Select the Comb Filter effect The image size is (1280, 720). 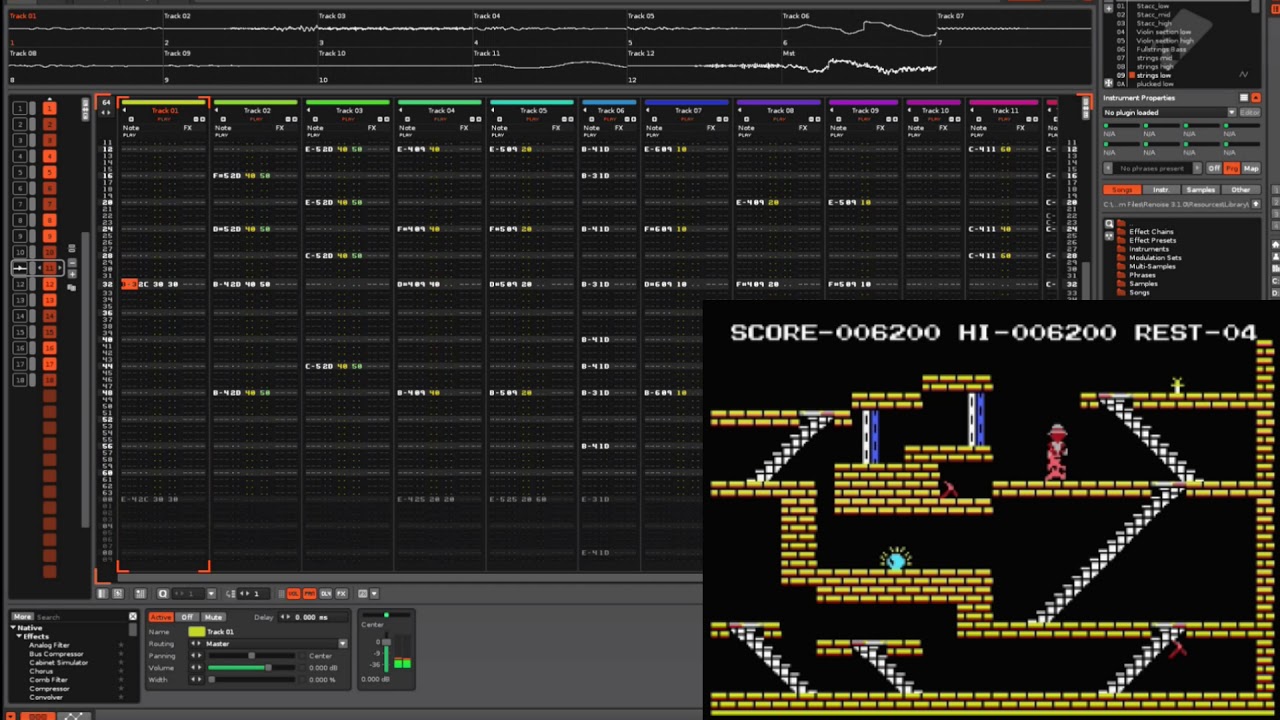click(47, 680)
